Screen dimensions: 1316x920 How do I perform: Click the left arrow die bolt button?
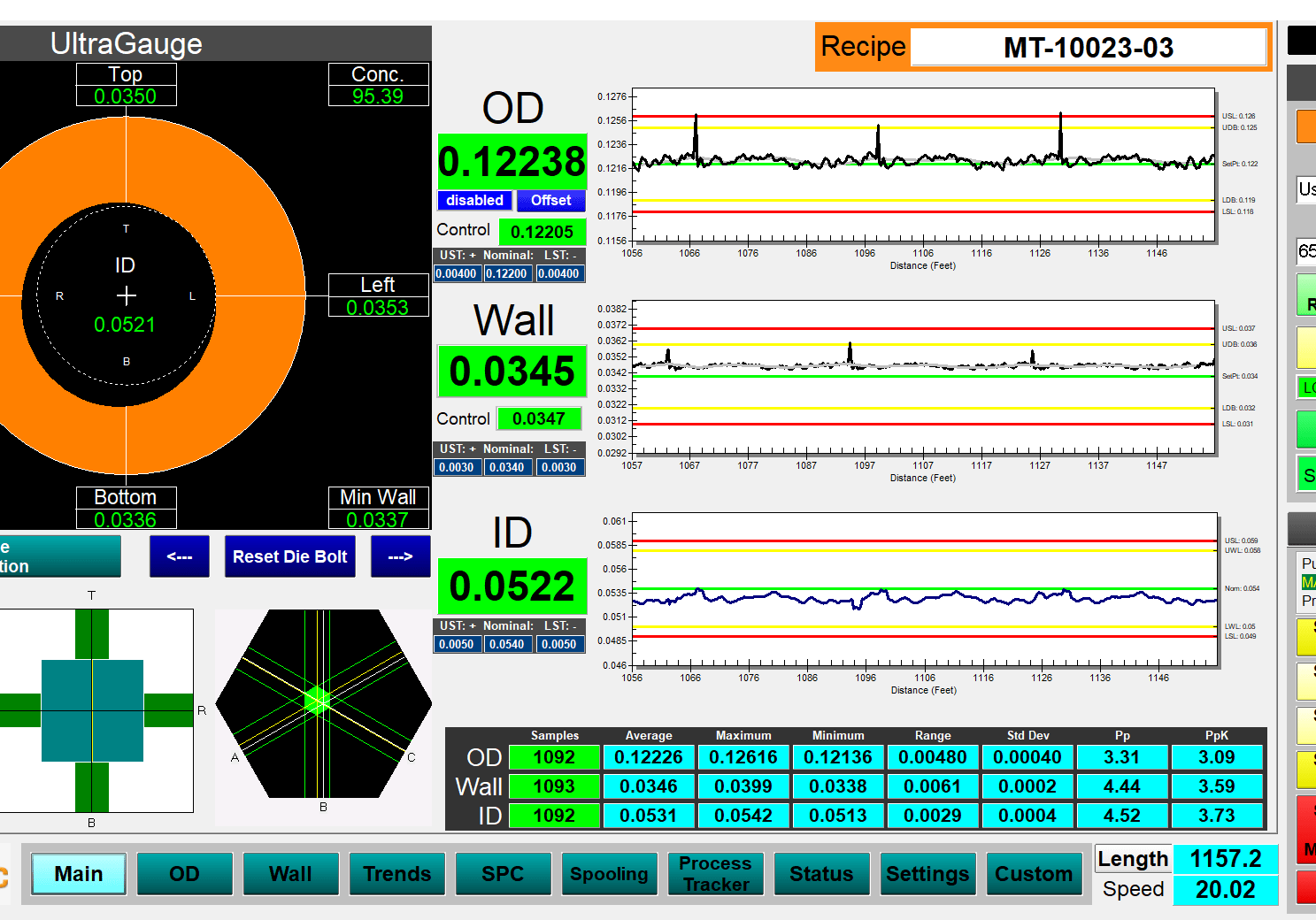(x=180, y=556)
